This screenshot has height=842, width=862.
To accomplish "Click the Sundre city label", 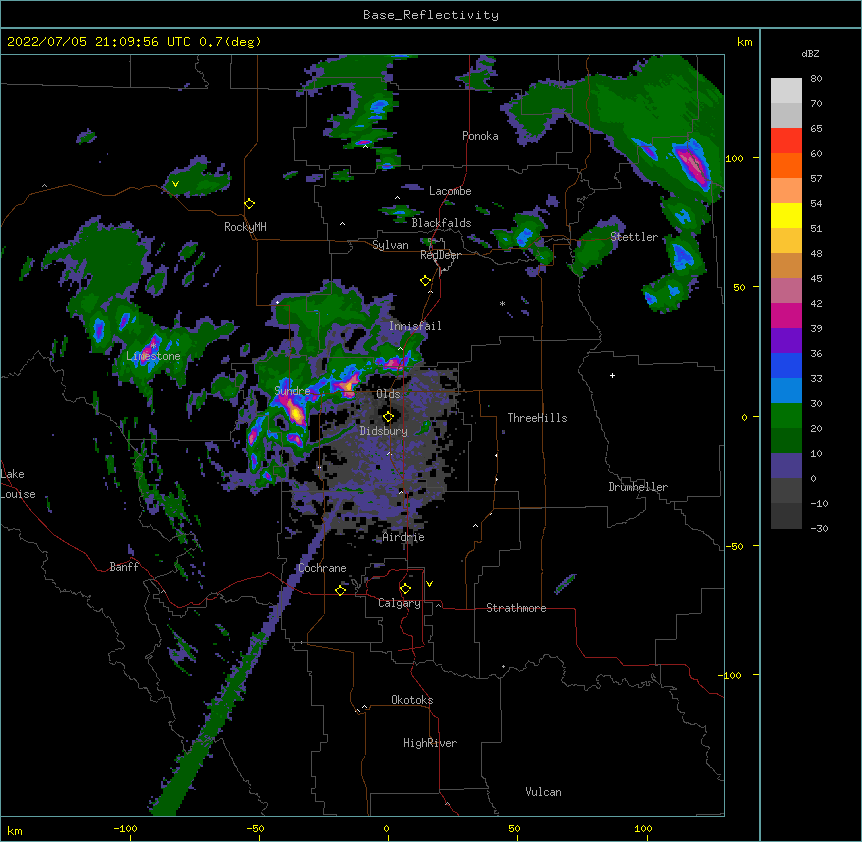I will click(x=292, y=391).
